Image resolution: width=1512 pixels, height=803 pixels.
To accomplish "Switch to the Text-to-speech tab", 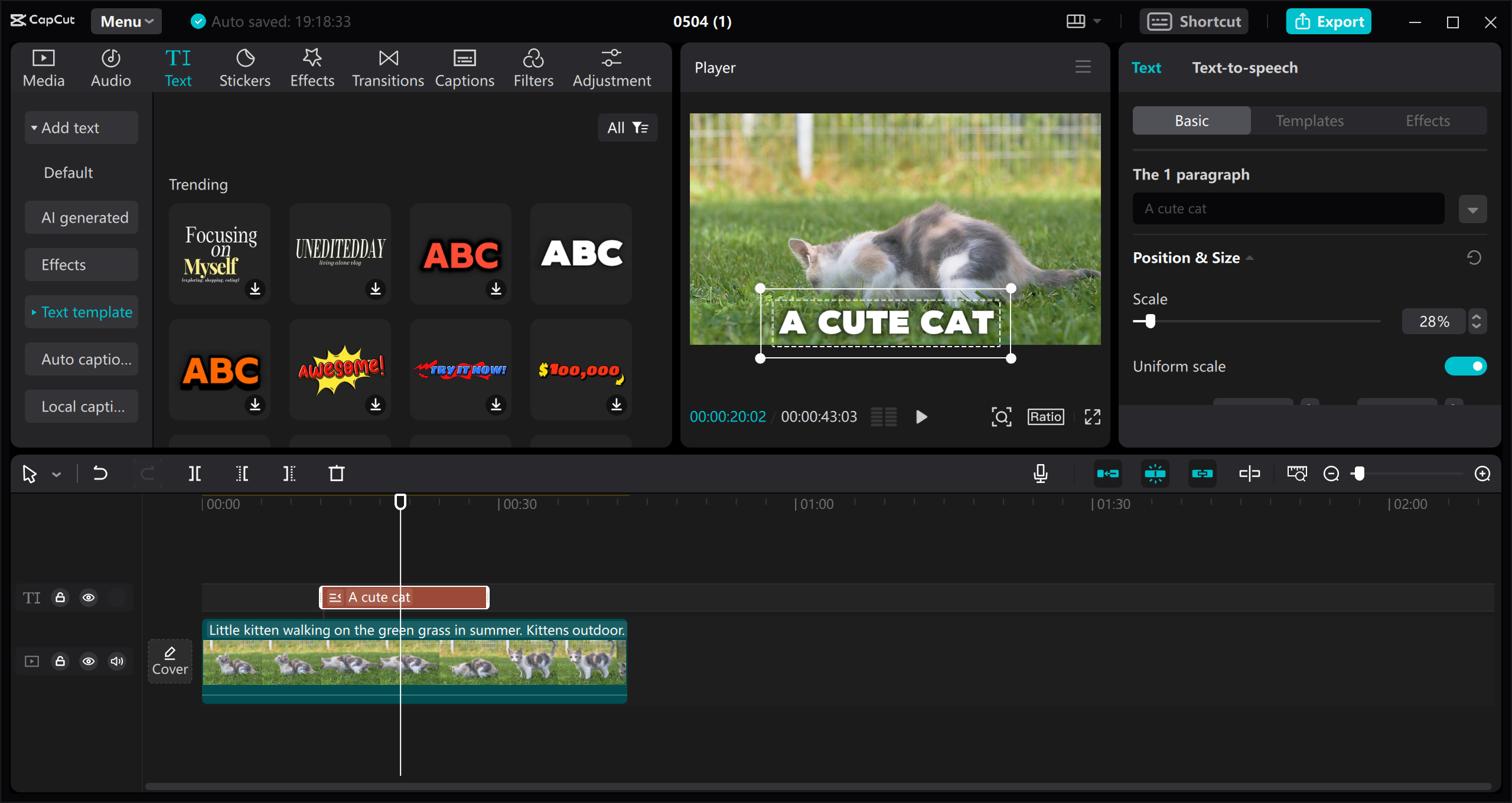I will pos(1244,67).
